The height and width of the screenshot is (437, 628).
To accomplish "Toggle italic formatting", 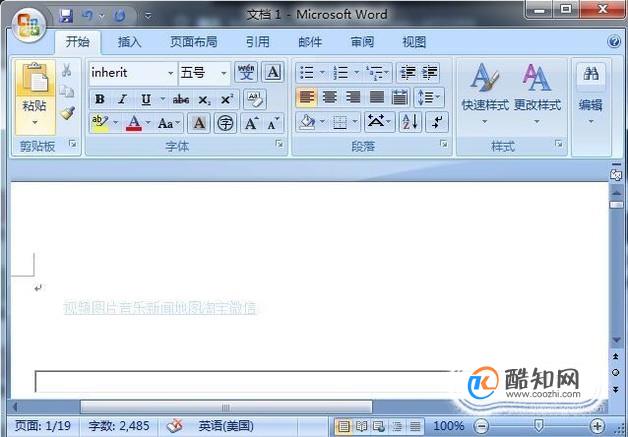I will point(123,99).
